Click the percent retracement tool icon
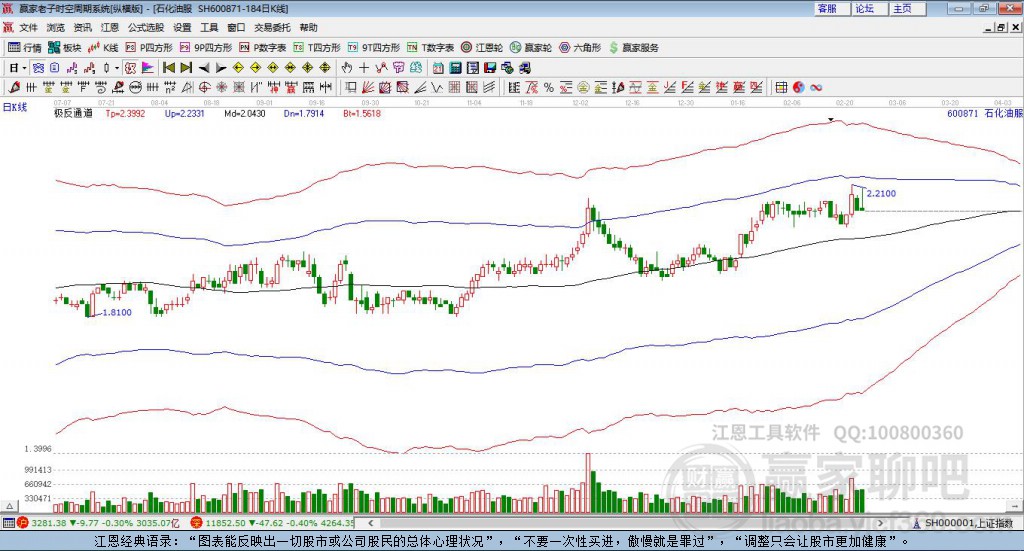Viewport: 1024px width, 551px height. 549,87
